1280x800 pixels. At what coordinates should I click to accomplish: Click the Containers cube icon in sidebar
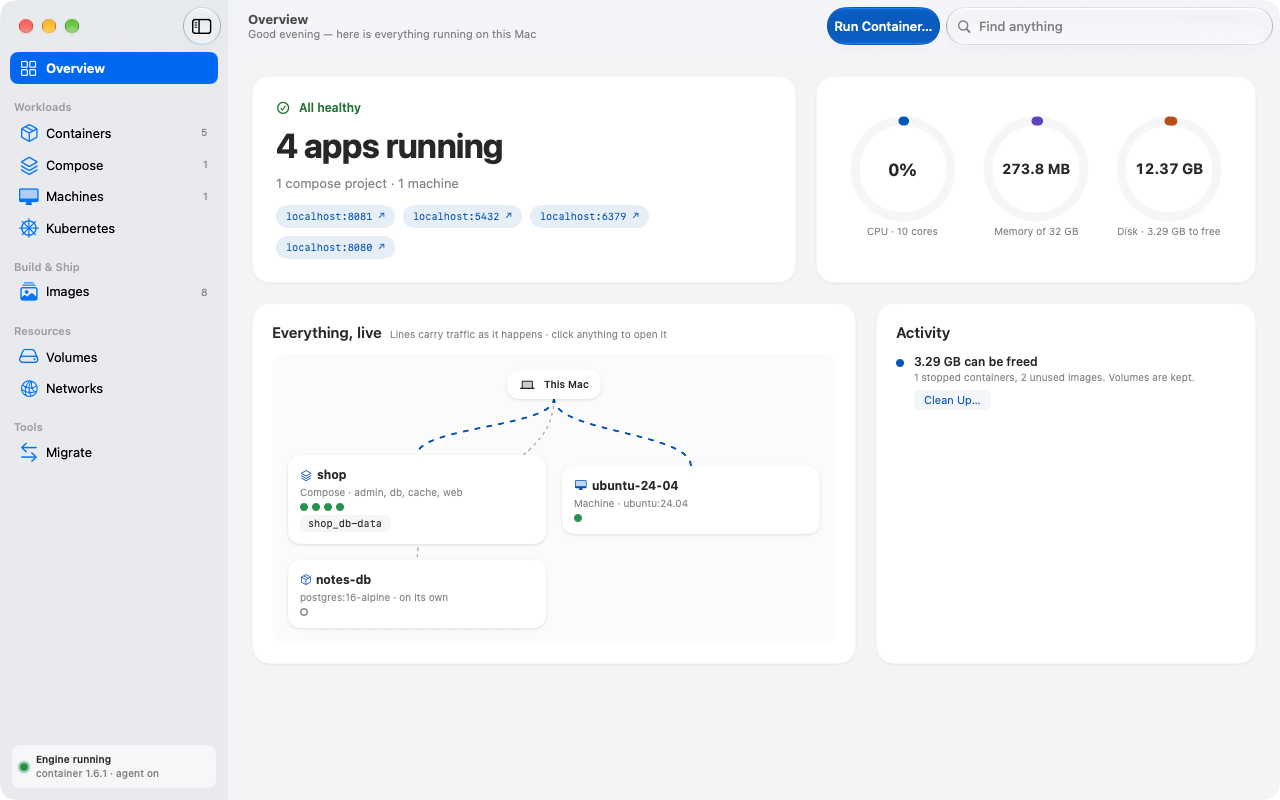coord(29,133)
